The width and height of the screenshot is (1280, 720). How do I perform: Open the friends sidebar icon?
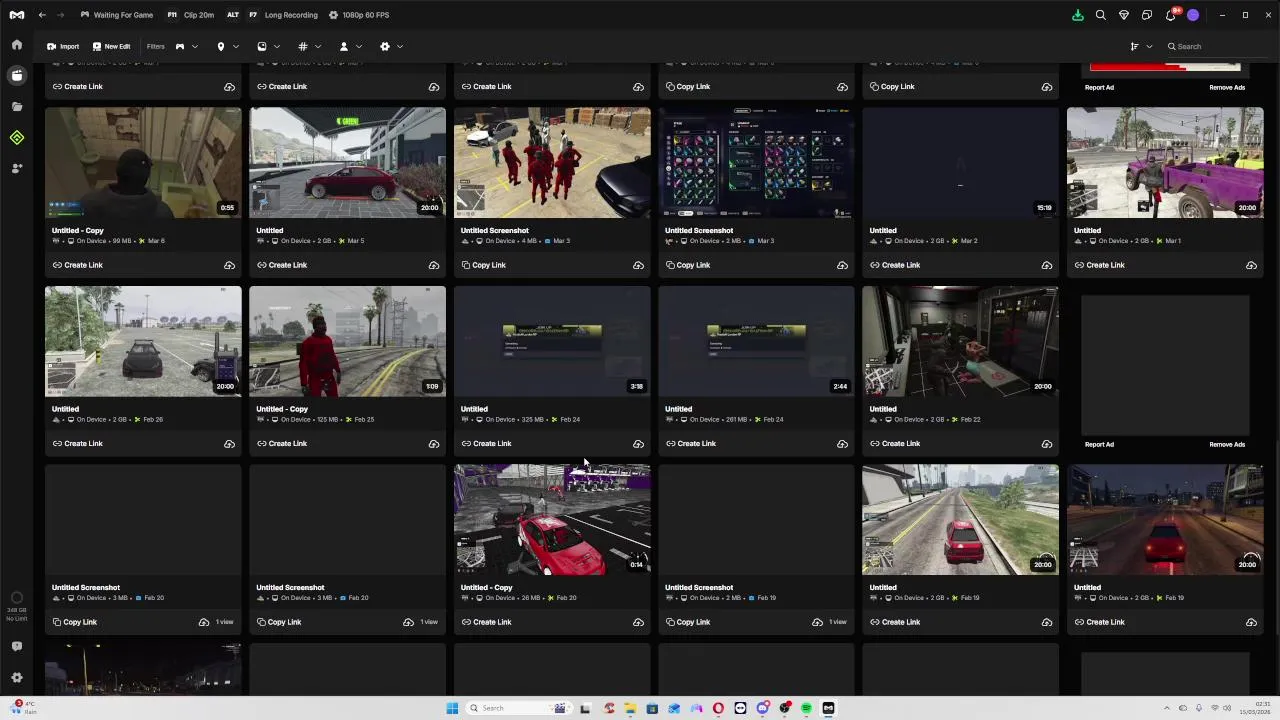pos(17,168)
